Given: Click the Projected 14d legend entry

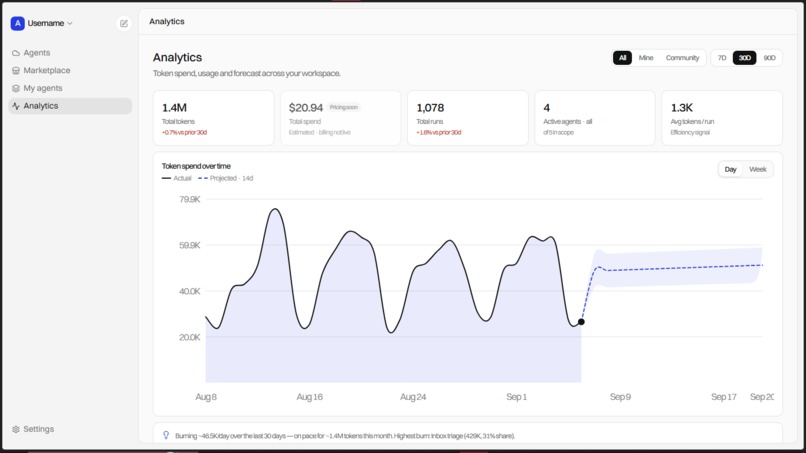Looking at the screenshot, I should click(226, 178).
